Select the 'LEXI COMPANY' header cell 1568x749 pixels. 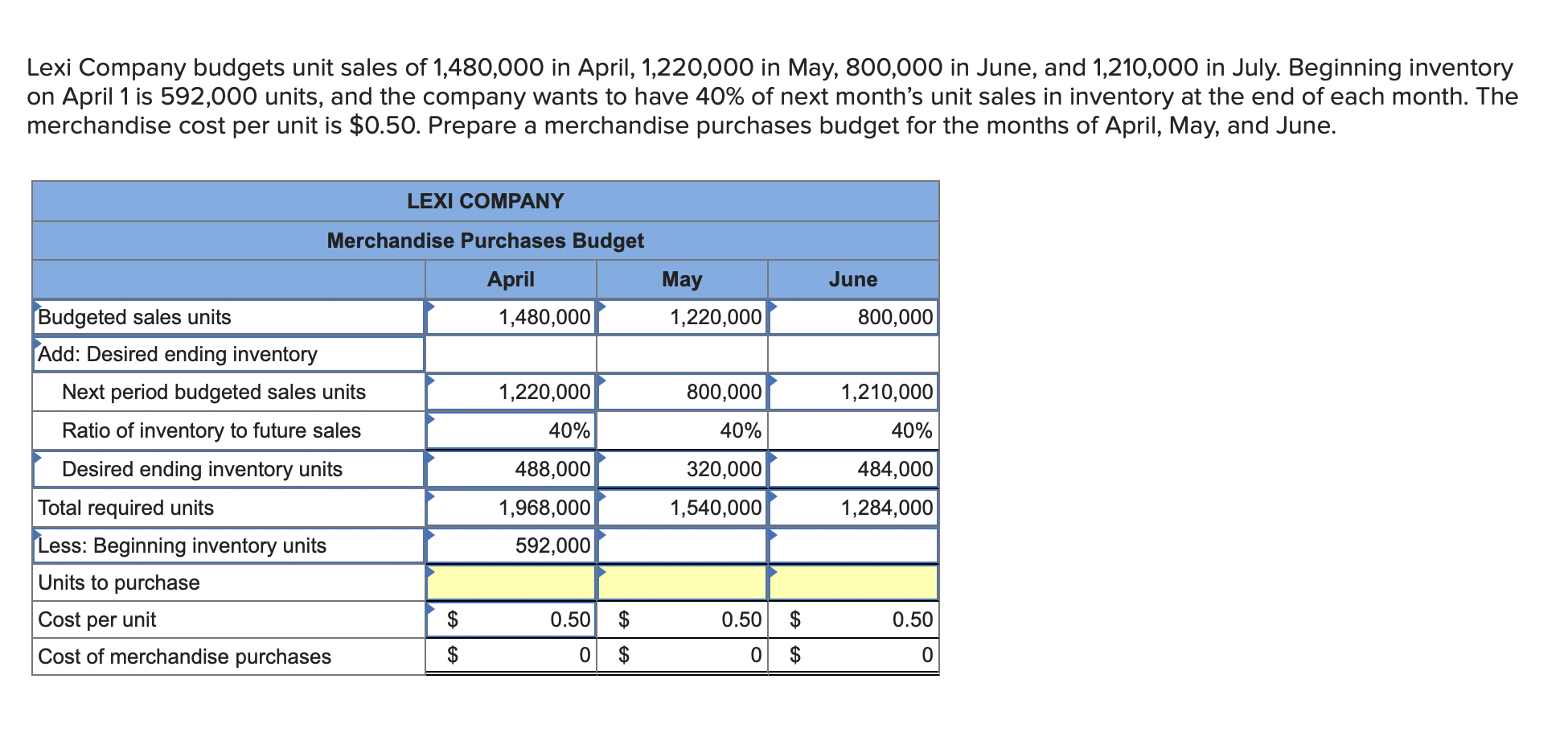click(486, 201)
